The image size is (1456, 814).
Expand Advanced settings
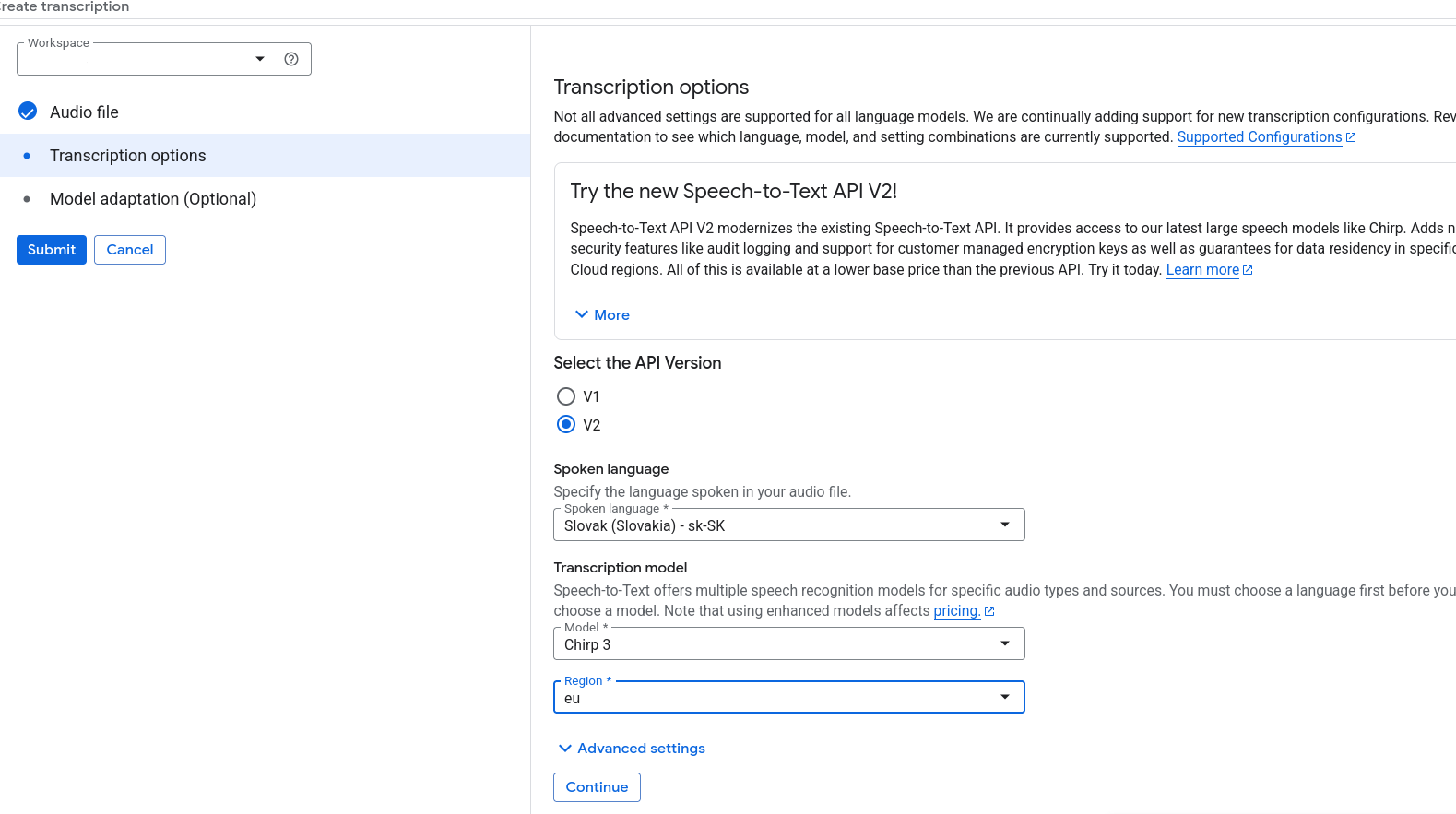pos(632,749)
